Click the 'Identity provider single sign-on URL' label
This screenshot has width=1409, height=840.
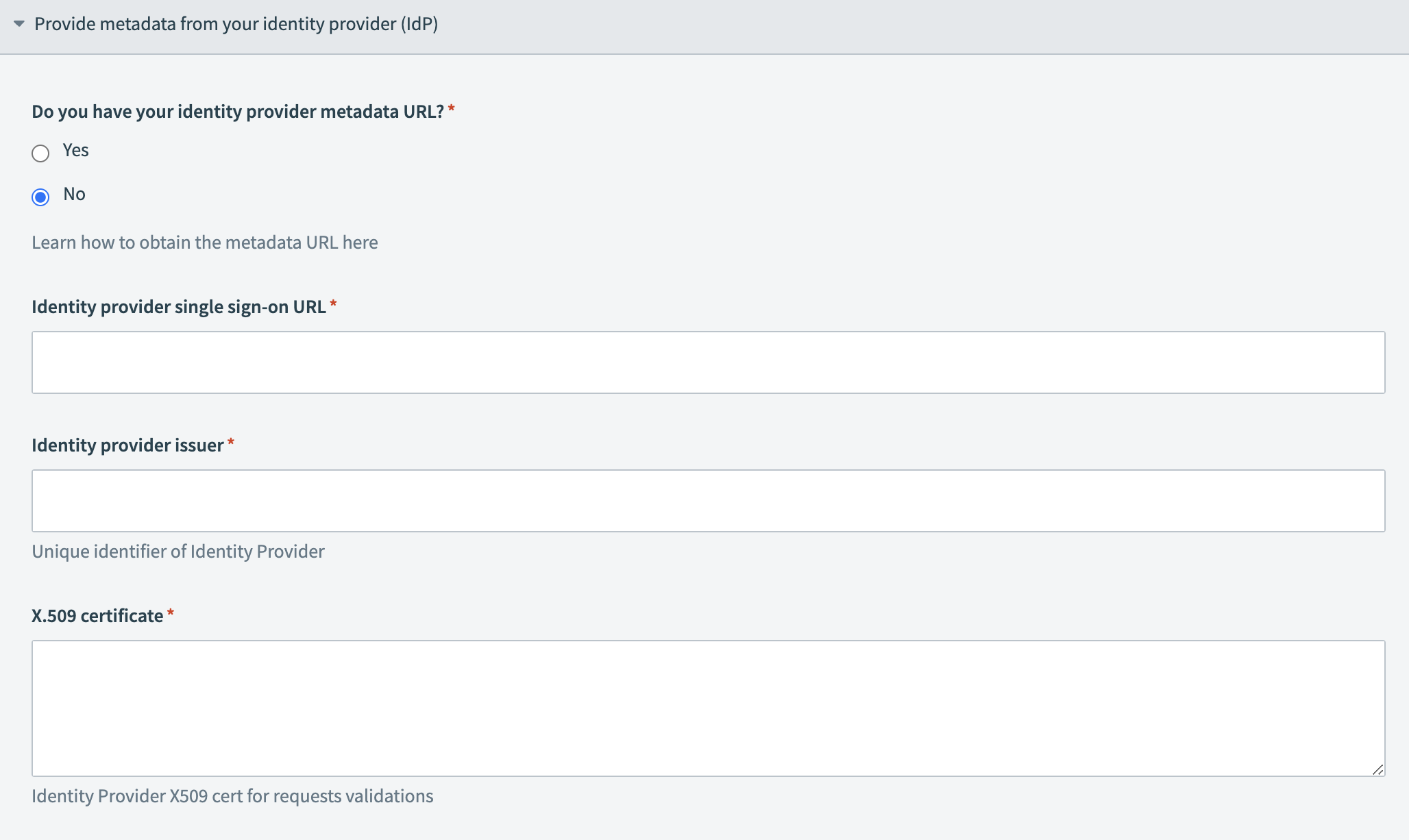click(x=180, y=306)
